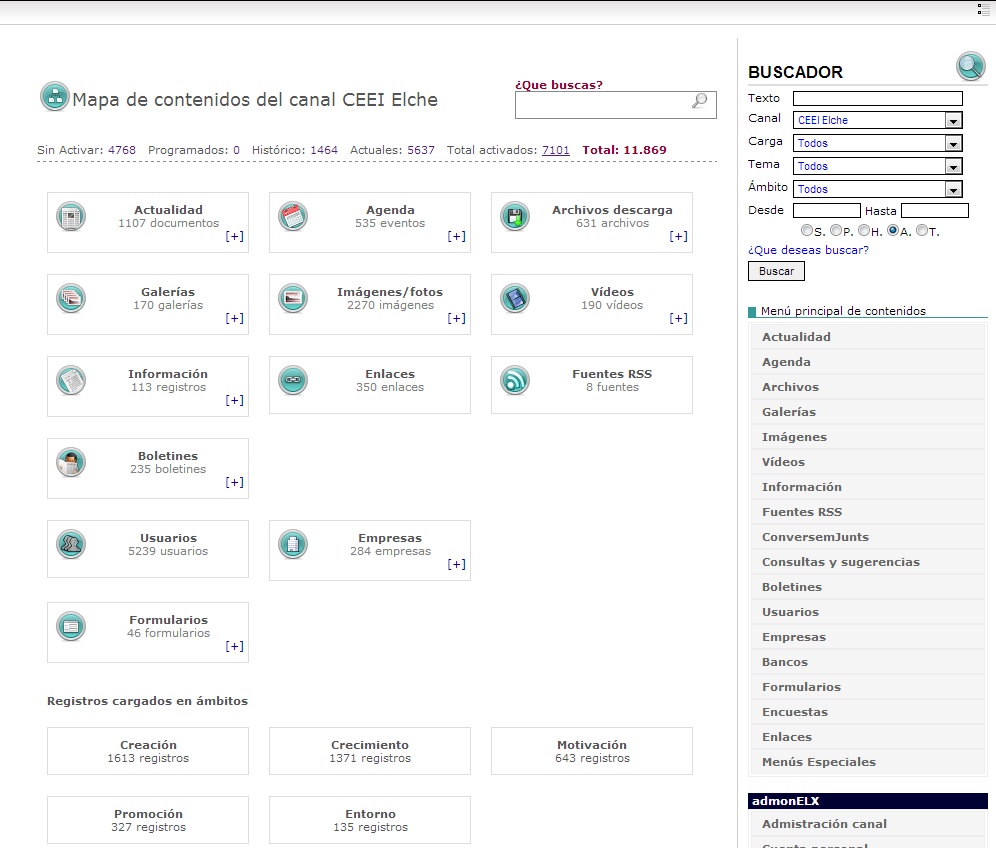
Task: Open the Agenda calendar icon
Action: coord(293,216)
